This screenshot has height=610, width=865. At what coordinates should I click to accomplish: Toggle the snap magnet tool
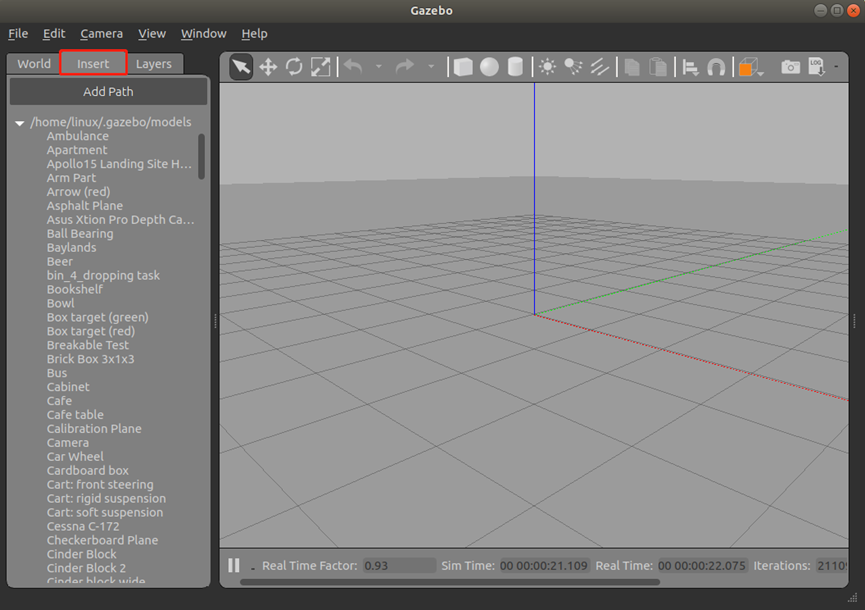[716, 67]
